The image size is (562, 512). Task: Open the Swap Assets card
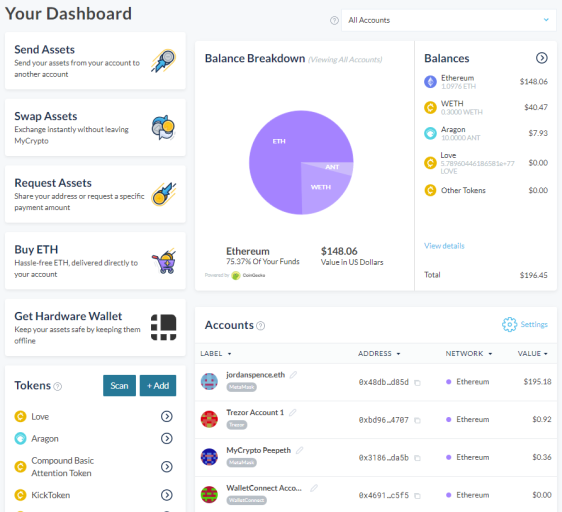coord(95,128)
